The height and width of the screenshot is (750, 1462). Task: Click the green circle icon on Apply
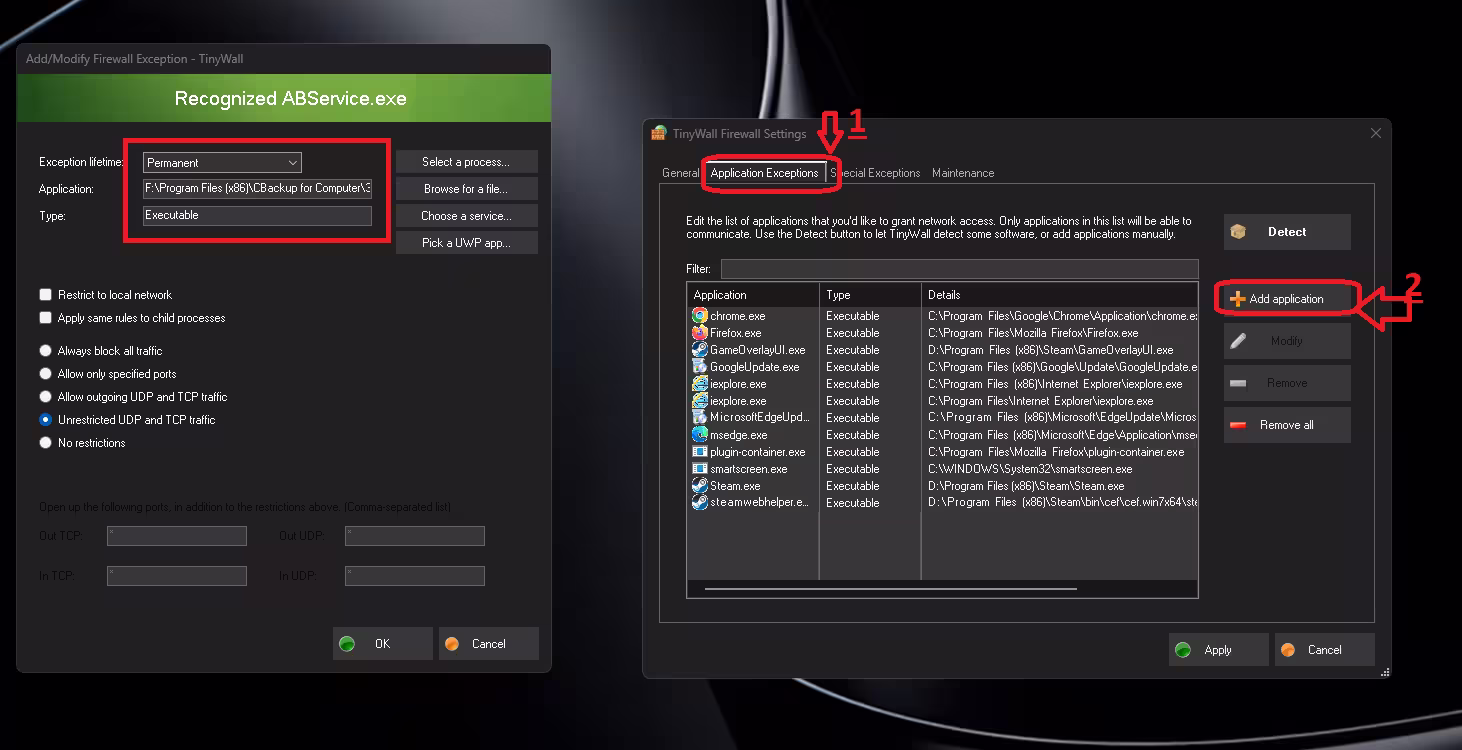pyautogui.click(x=1183, y=650)
